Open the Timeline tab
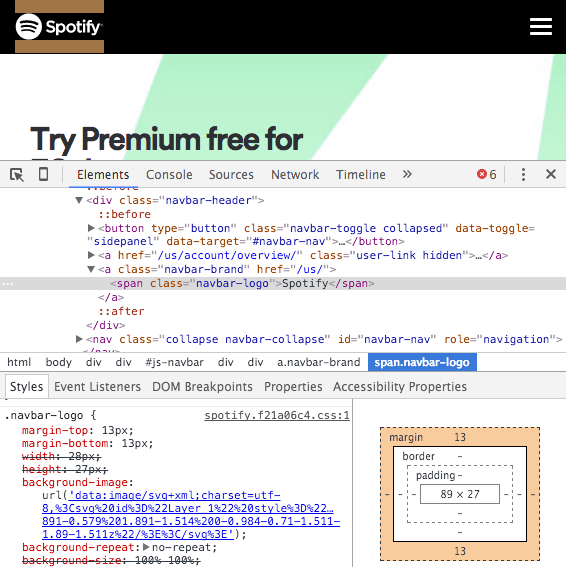The image size is (566, 567). click(361, 175)
